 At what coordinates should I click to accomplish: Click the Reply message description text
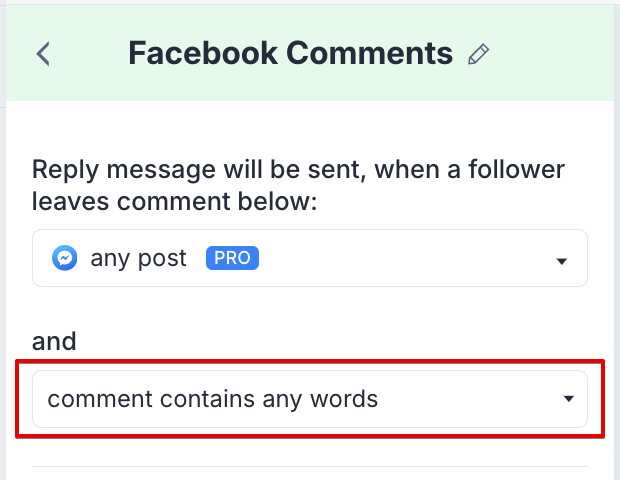(298, 186)
